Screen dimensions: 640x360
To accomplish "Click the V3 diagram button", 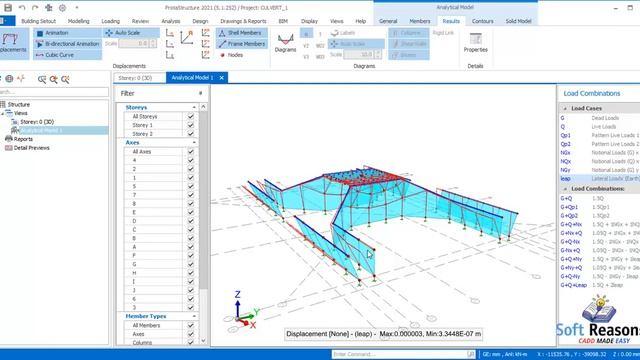I will 306,57.
